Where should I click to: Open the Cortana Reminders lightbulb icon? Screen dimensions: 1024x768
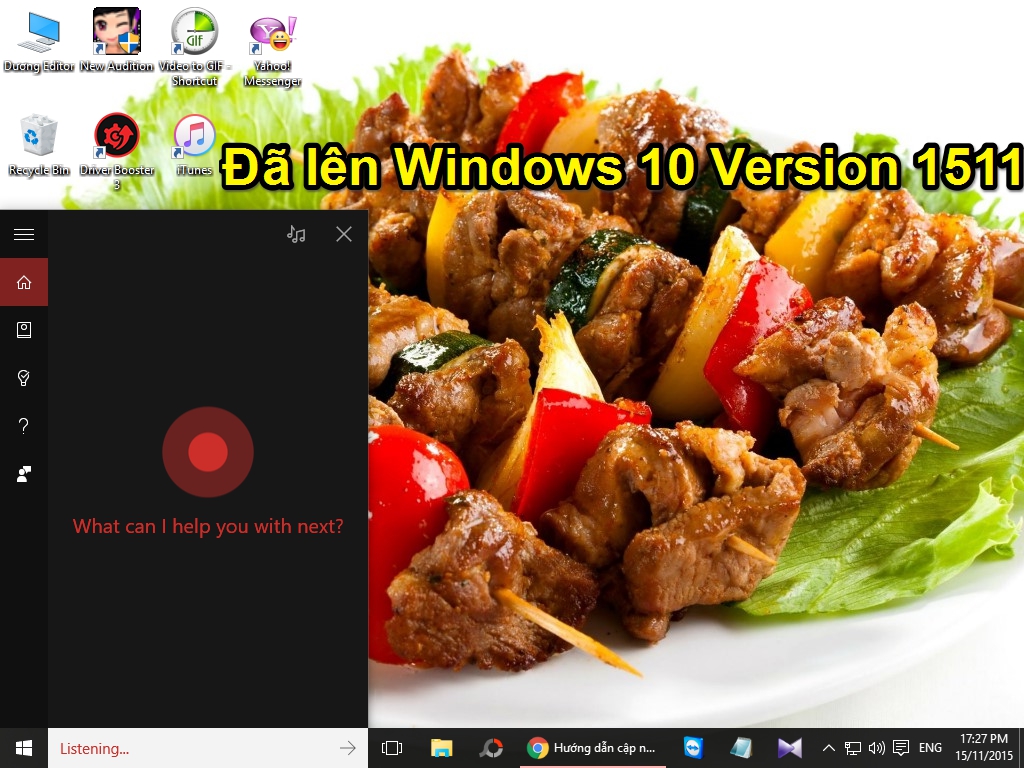click(x=24, y=377)
